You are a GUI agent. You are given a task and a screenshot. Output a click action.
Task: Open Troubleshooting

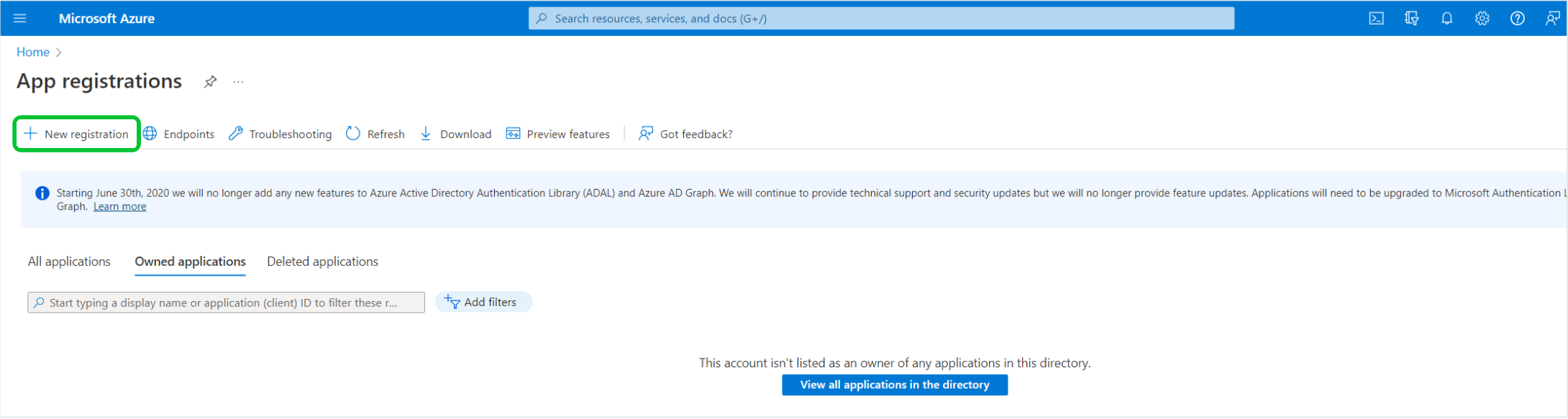281,134
